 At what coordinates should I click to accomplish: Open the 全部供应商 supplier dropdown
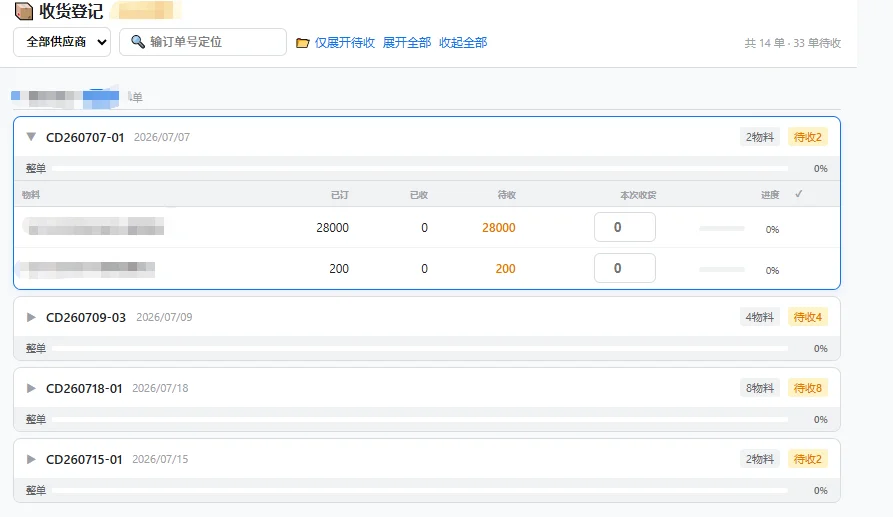click(62, 42)
